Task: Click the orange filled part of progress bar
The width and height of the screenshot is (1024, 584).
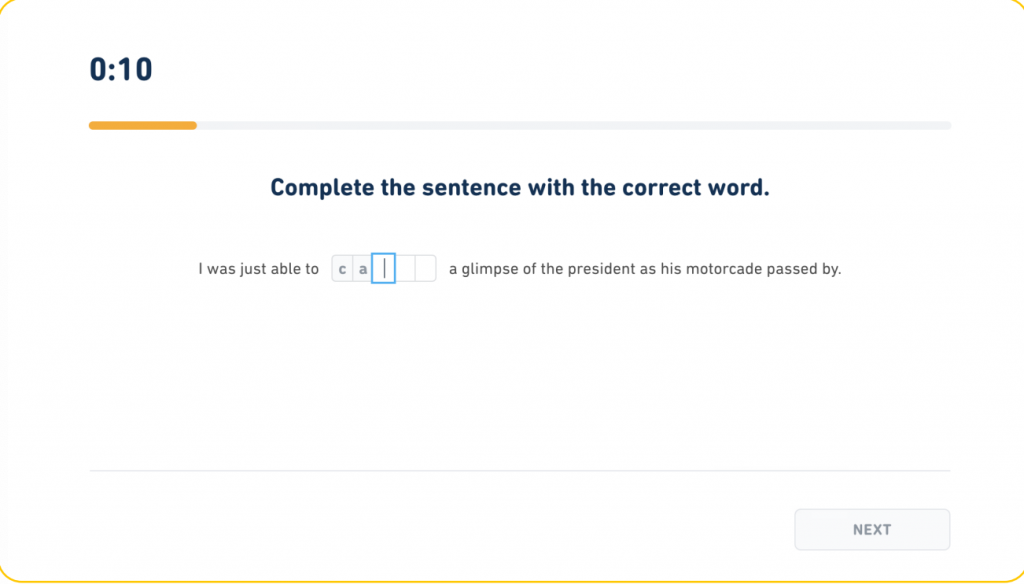Action: coord(142,126)
